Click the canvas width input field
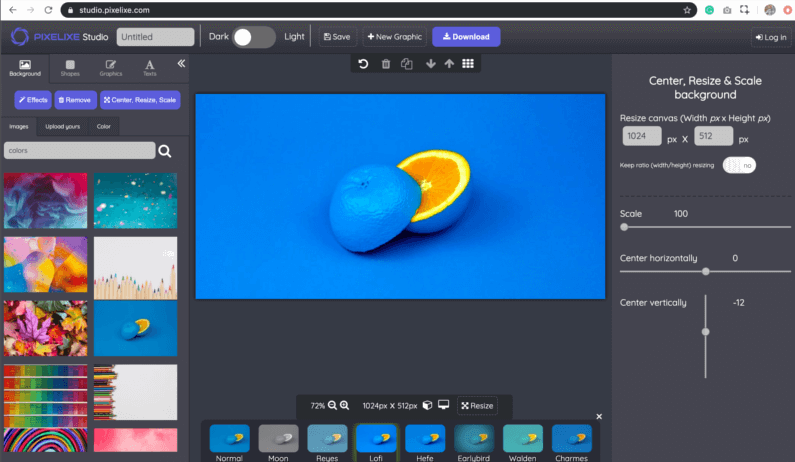The image size is (795, 462). pos(642,138)
